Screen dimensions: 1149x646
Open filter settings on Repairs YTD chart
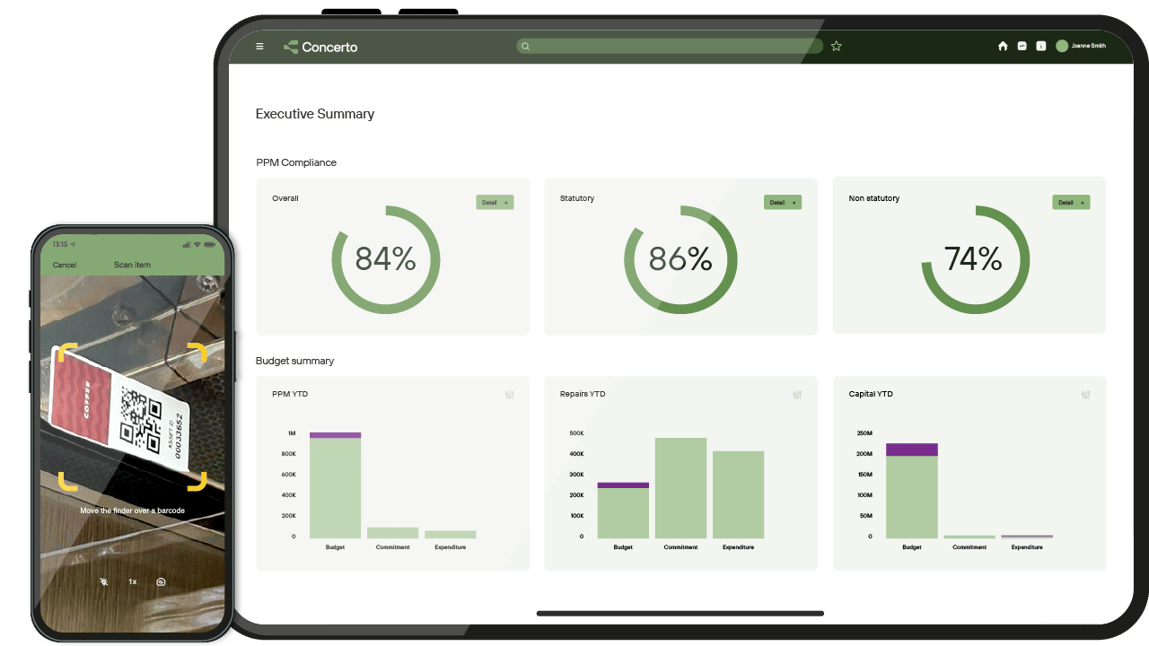tap(797, 395)
